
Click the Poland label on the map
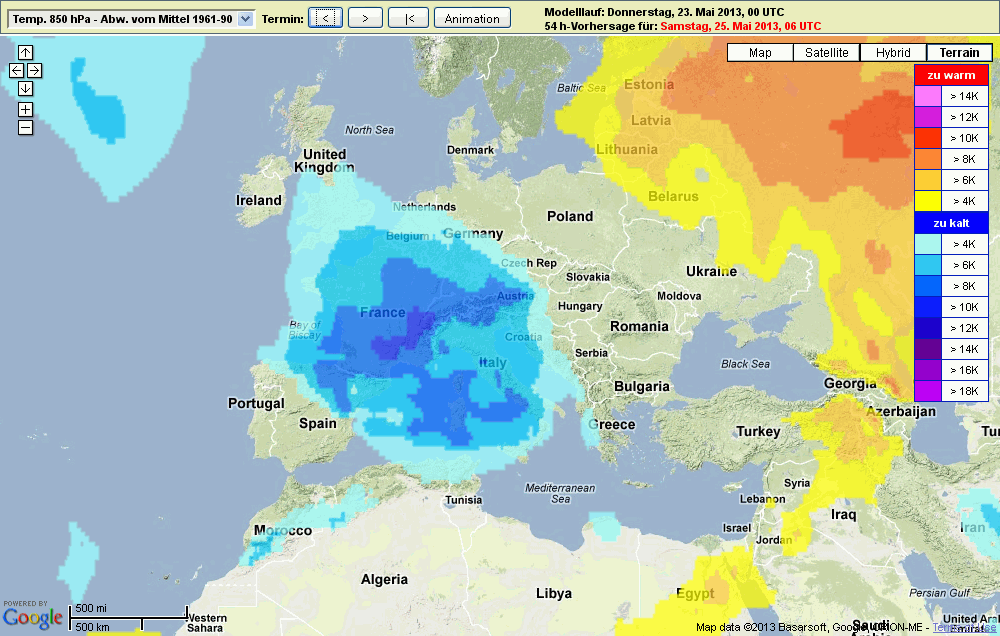pos(570,216)
